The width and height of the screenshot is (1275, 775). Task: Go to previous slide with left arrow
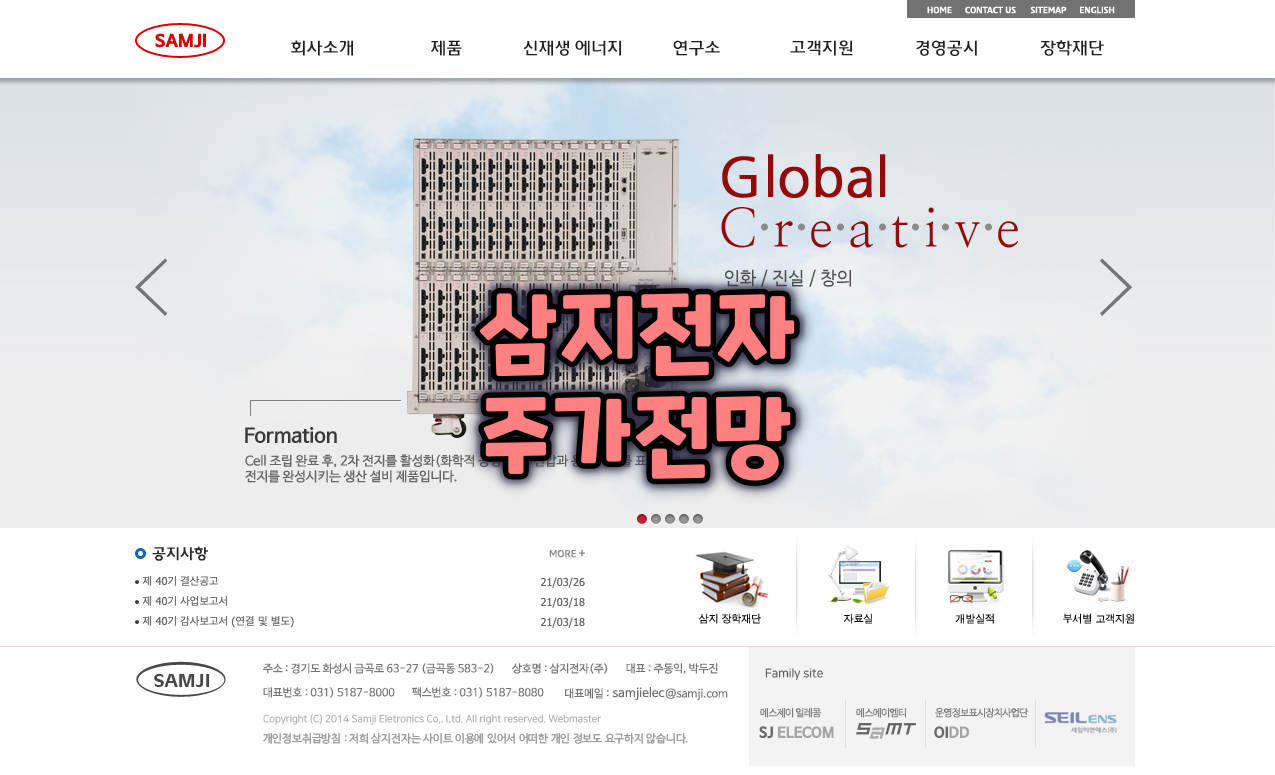pyautogui.click(x=151, y=287)
